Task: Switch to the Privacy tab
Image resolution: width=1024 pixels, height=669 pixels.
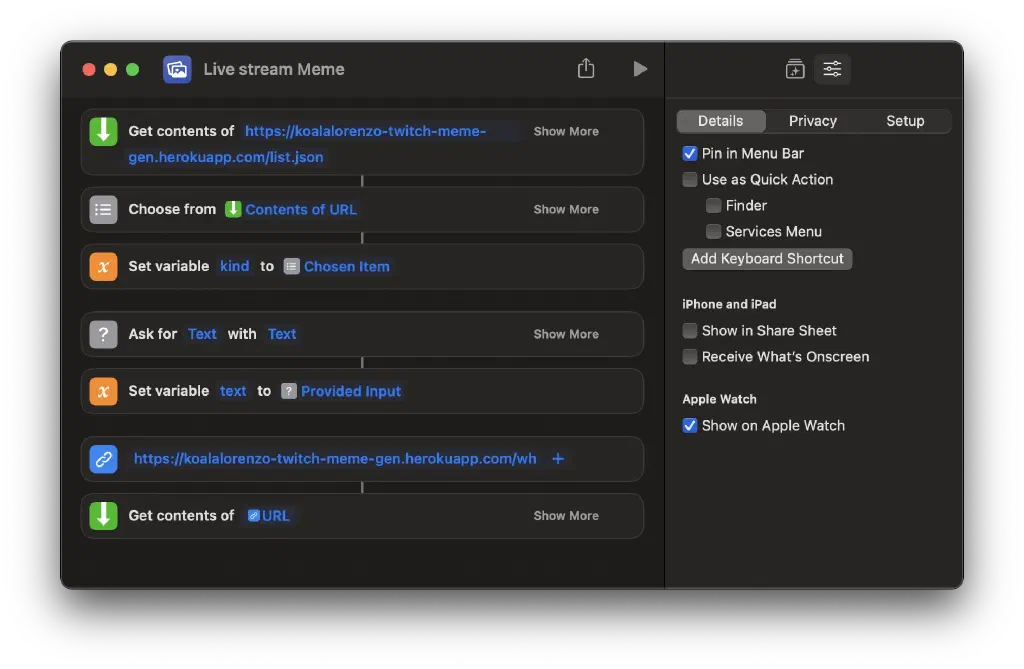Action: click(x=812, y=121)
